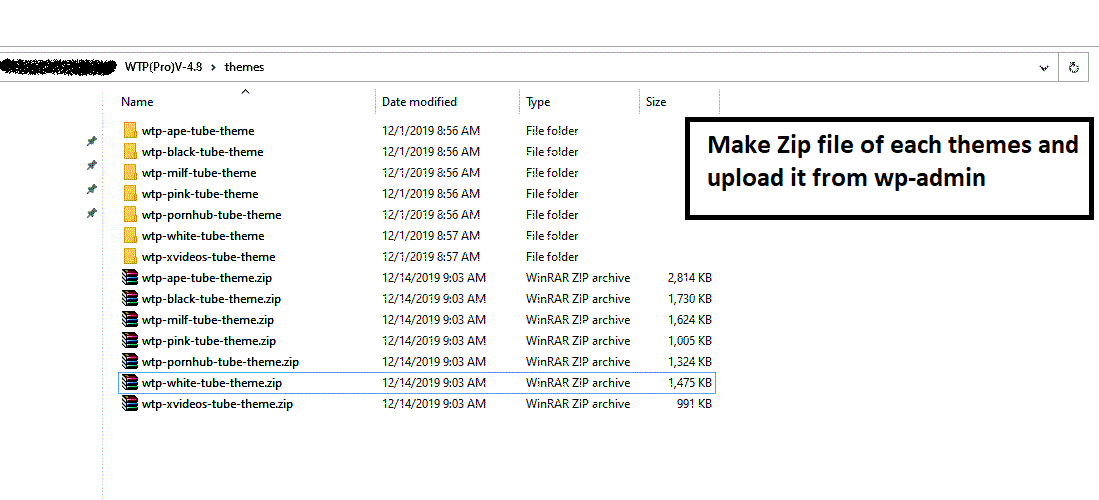Click the 2,814 KB size value
The image size is (1099, 500).
(x=690, y=278)
